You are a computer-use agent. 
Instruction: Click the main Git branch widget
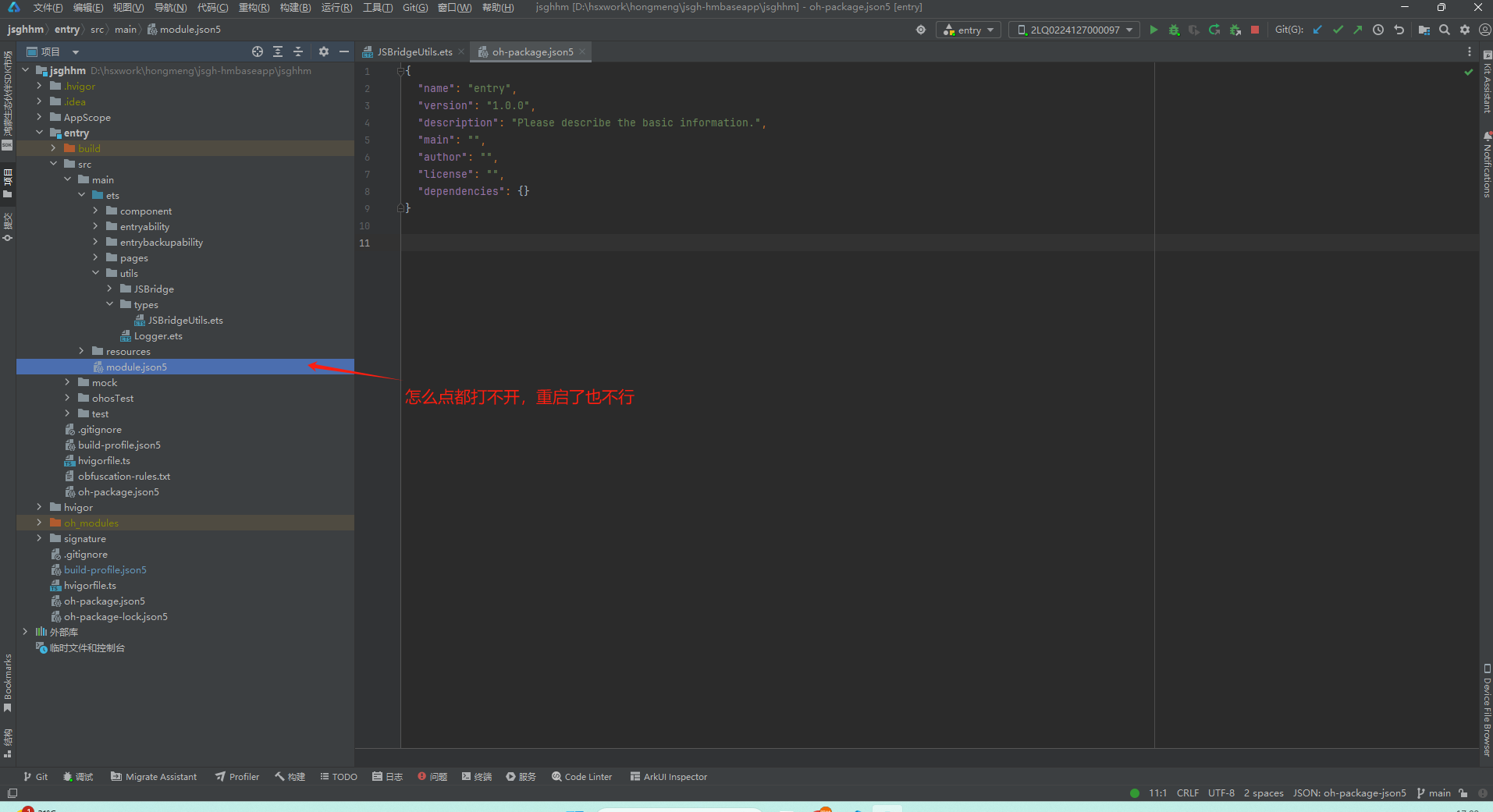(1434, 793)
